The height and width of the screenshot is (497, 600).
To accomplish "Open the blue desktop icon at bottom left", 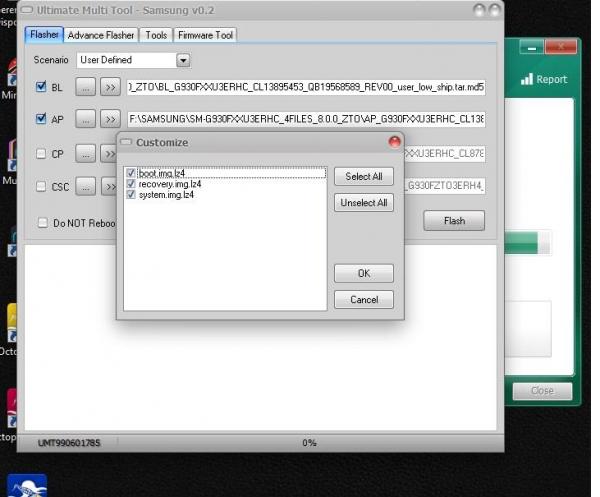I will (x=27, y=486).
